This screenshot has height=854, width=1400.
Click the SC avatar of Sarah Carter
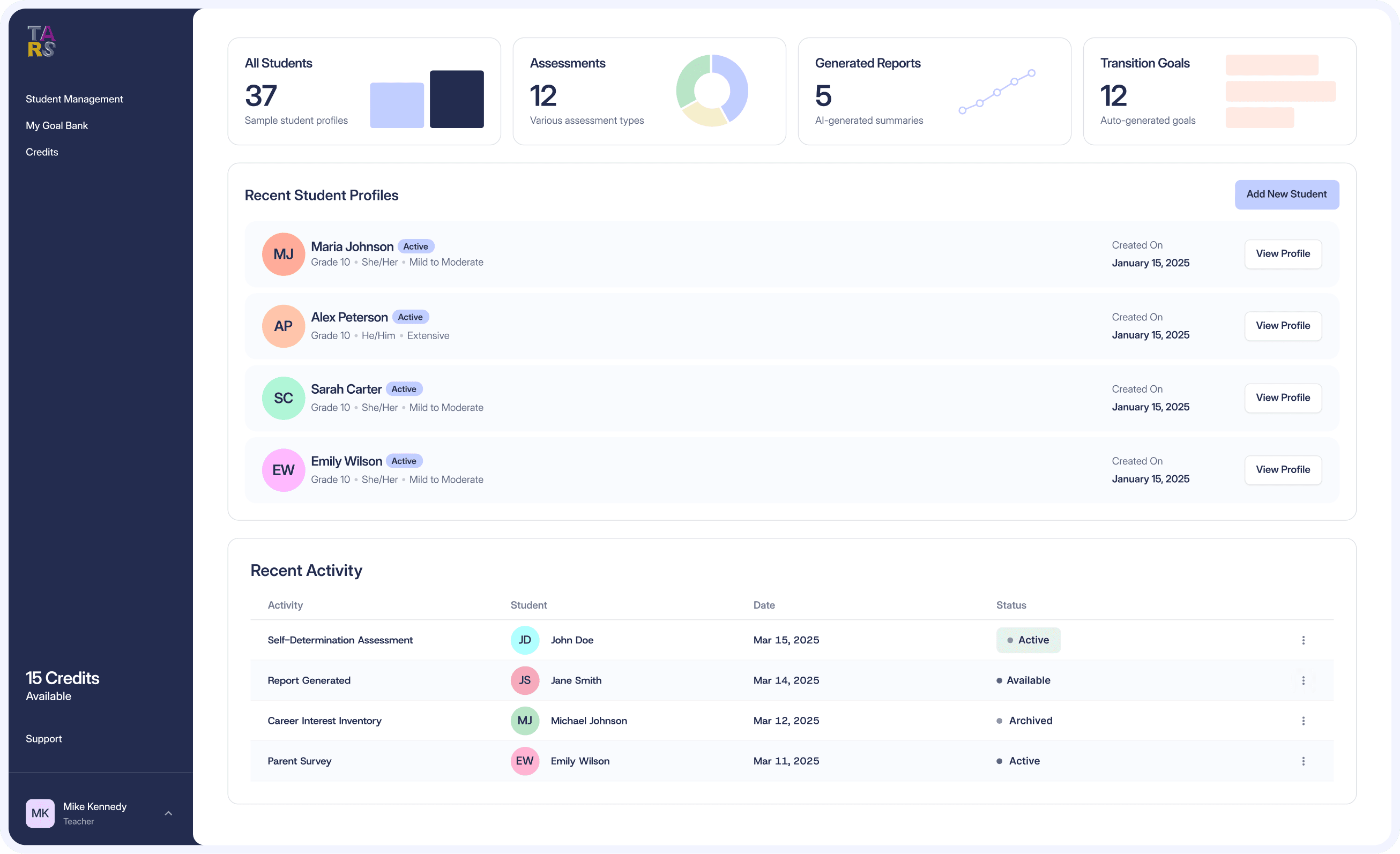[x=284, y=399]
